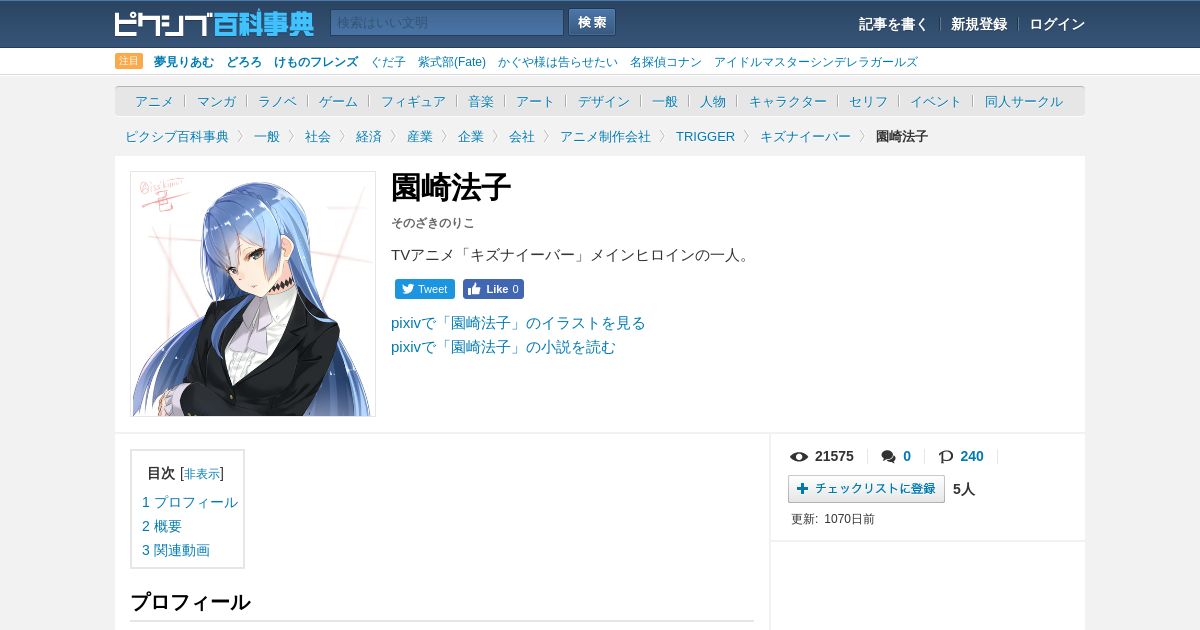Jump to section 3 関連動画
The image size is (1200, 630).
[x=176, y=550]
